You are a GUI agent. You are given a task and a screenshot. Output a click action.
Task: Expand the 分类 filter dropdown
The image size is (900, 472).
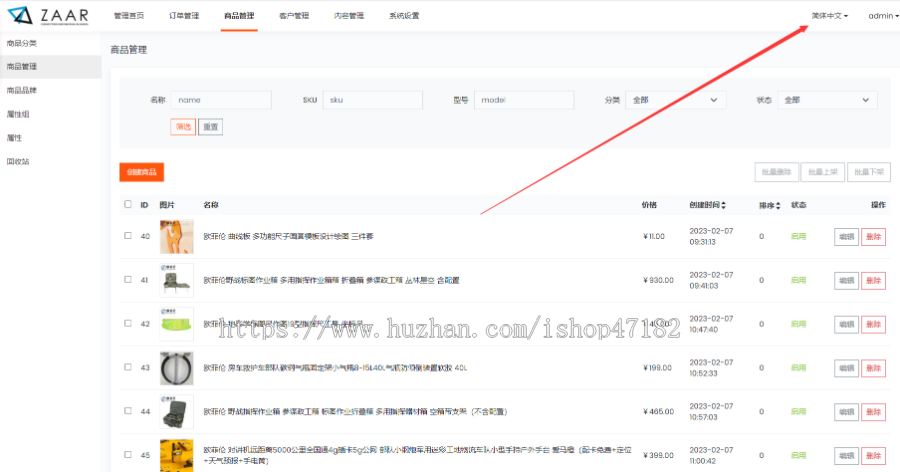coord(675,100)
